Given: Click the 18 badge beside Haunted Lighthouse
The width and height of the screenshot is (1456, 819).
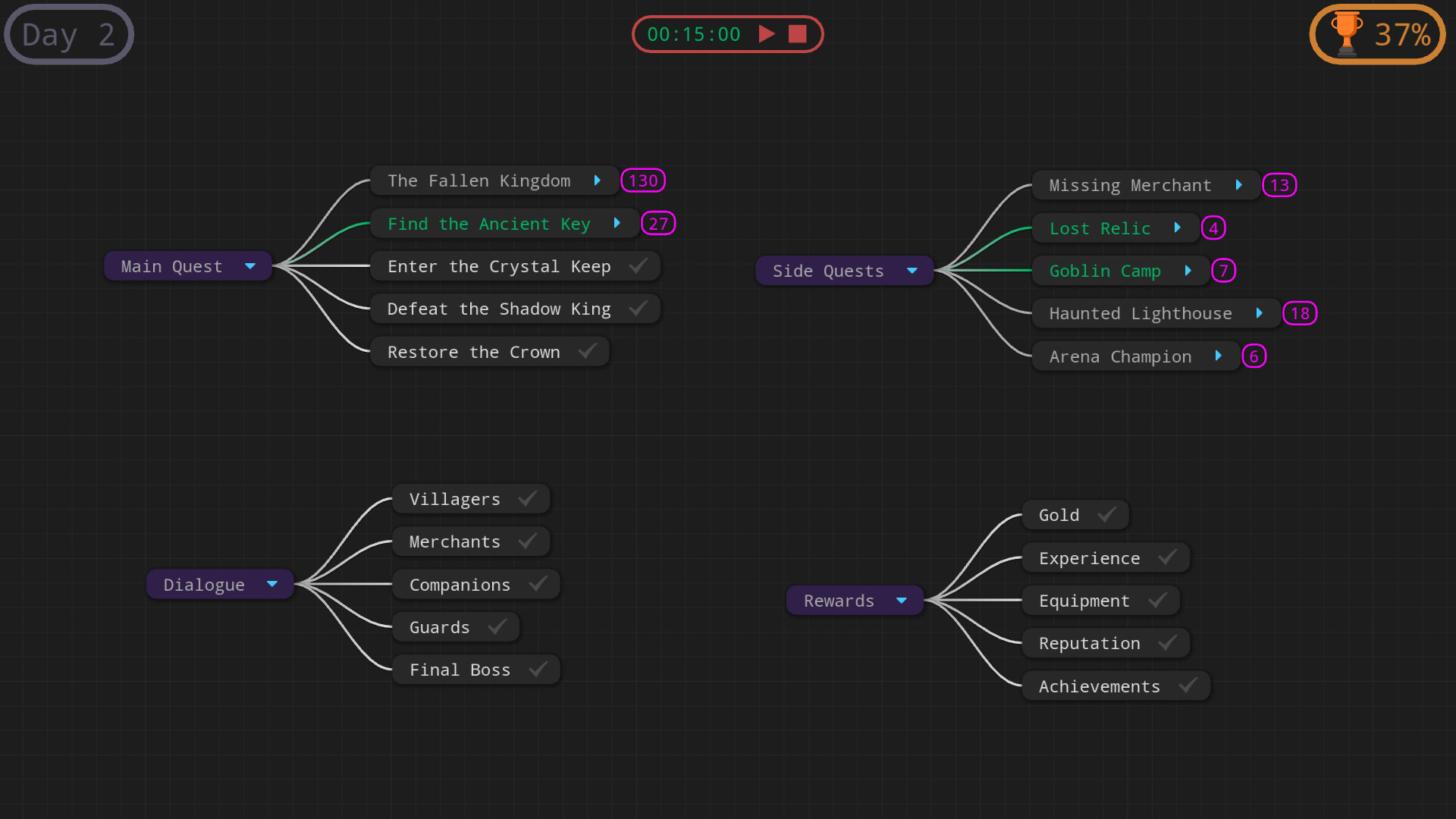Looking at the screenshot, I should [x=1300, y=313].
